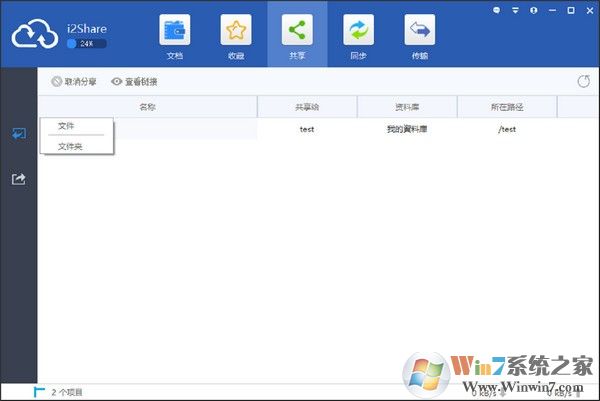
Task: Choose 文件 in the popup menu
Action: click(66, 126)
